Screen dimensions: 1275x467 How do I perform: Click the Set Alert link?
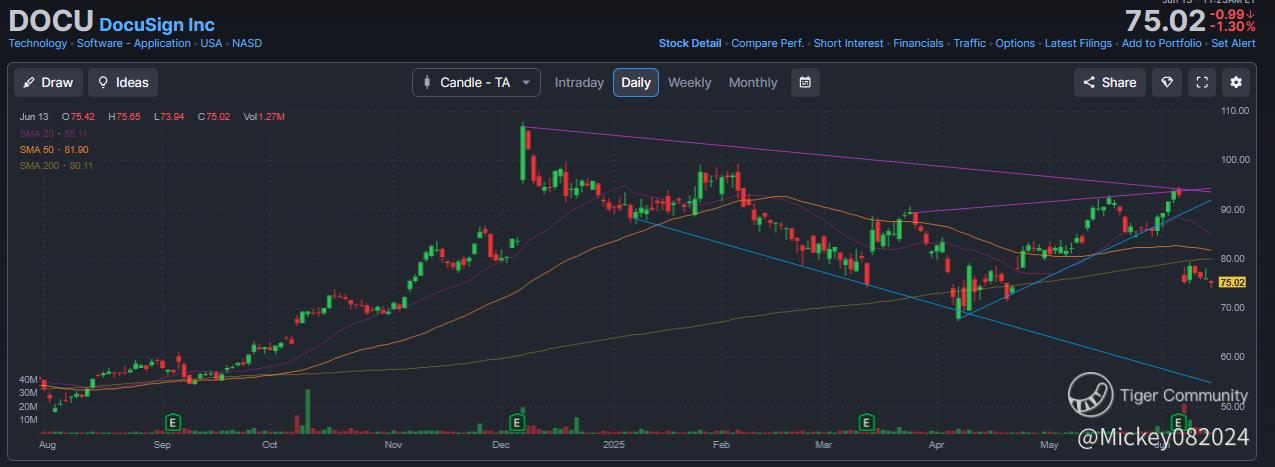[x=1233, y=43]
